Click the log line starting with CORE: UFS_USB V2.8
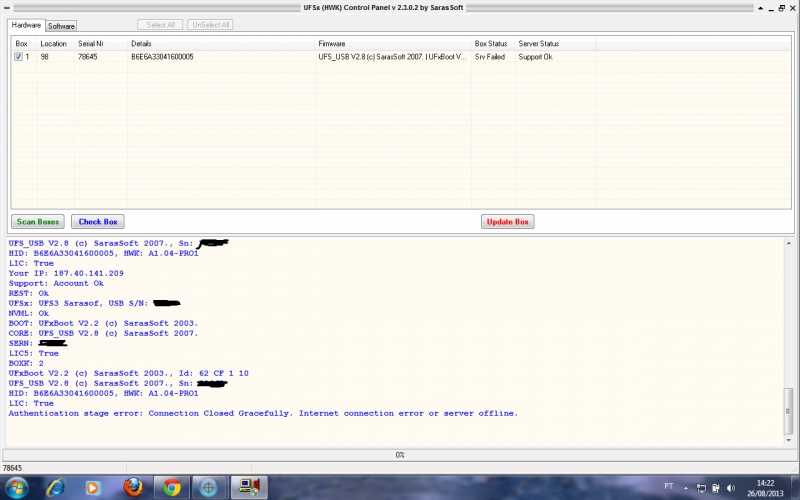The width and height of the screenshot is (800, 500). [103, 333]
